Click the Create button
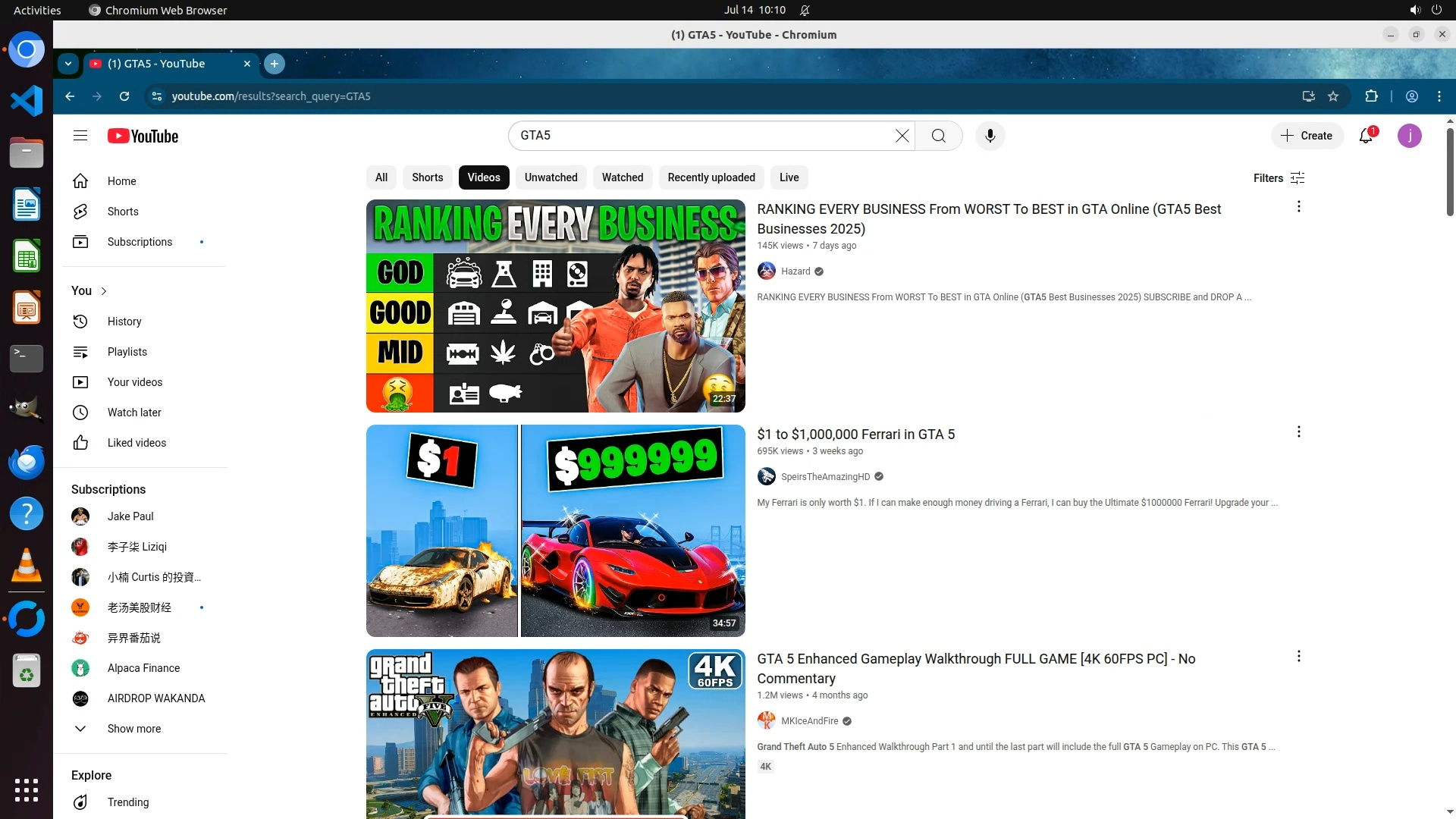Screen dimensions: 1456x819 (1307, 136)
